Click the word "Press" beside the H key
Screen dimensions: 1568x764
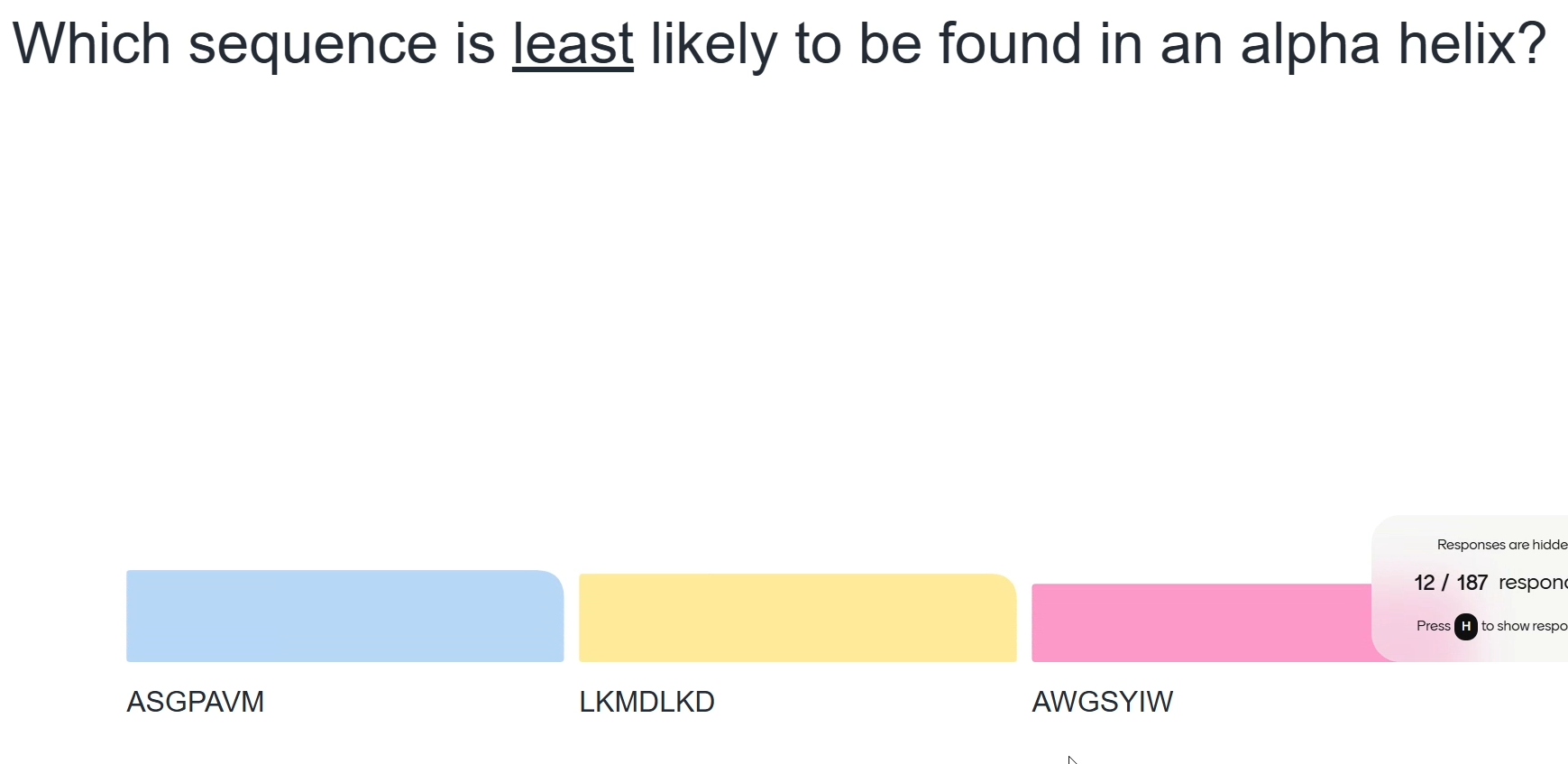(x=1433, y=626)
